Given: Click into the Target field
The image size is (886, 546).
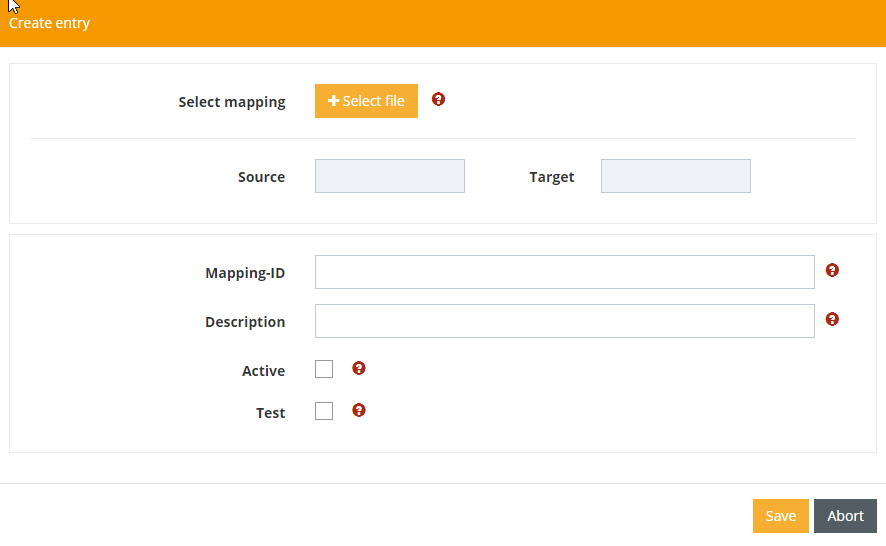Looking at the screenshot, I should (x=675, y=176).
